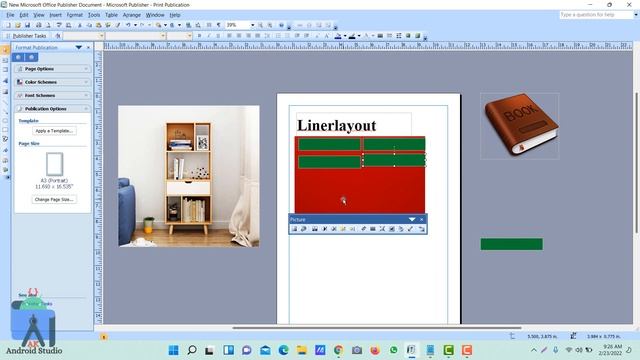This screenshot has height=360, width=640.
Task: Open the Insert menu
Action: (x=56, y=15)
